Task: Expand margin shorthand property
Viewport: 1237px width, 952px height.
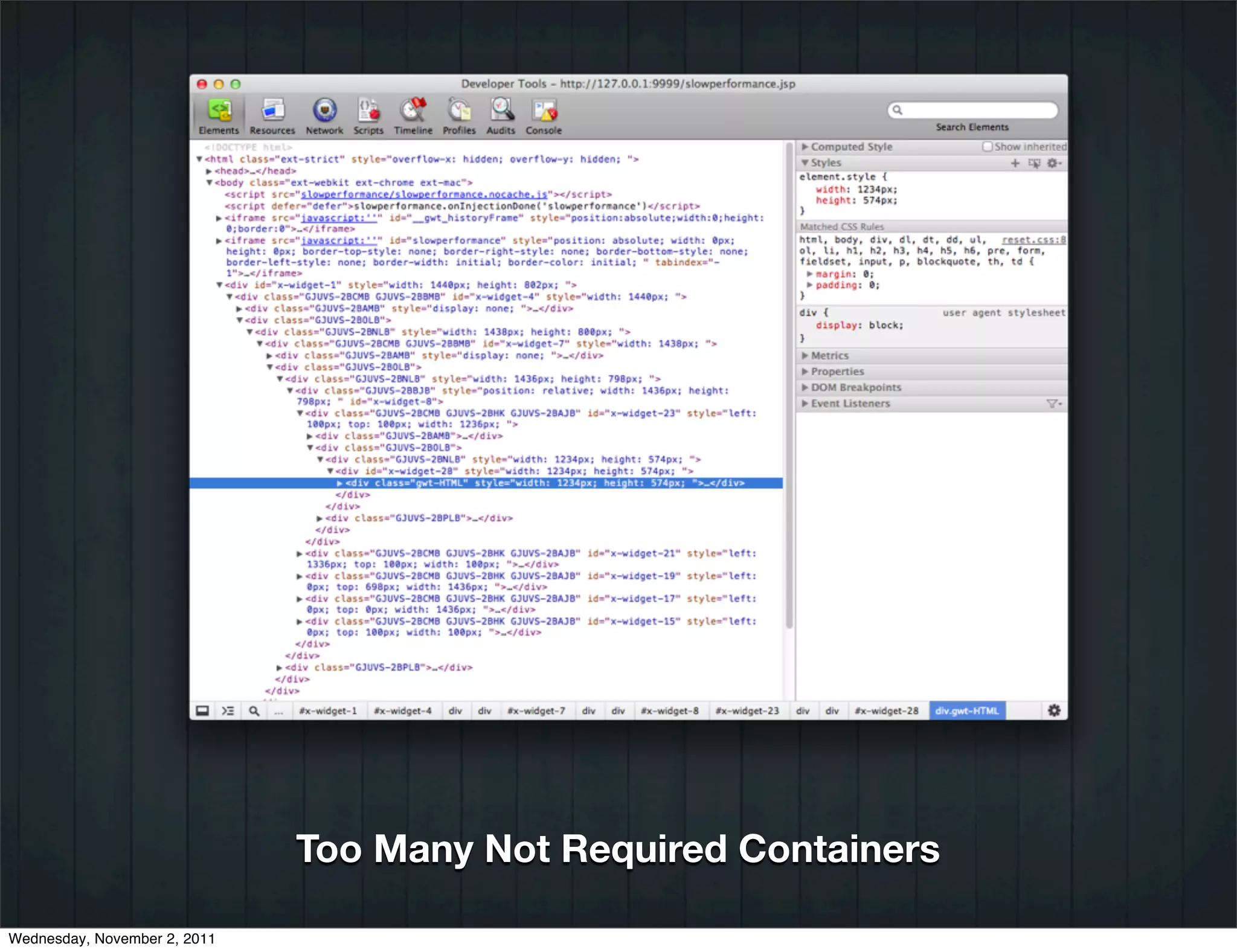Action: [809, 274]
